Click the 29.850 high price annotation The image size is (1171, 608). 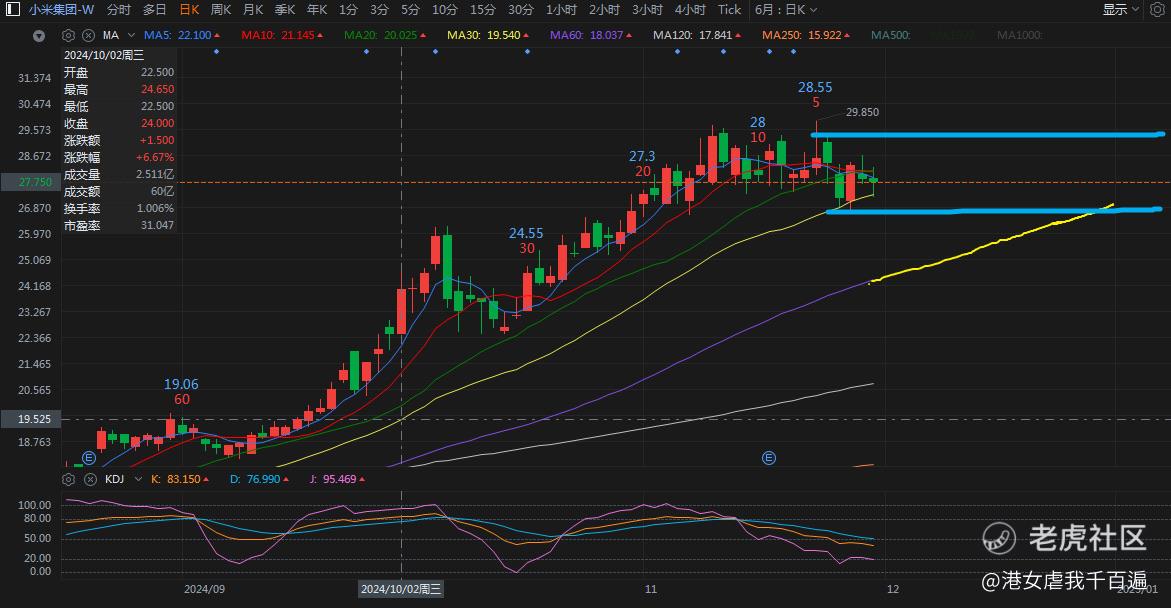click(x=862, y=112)
